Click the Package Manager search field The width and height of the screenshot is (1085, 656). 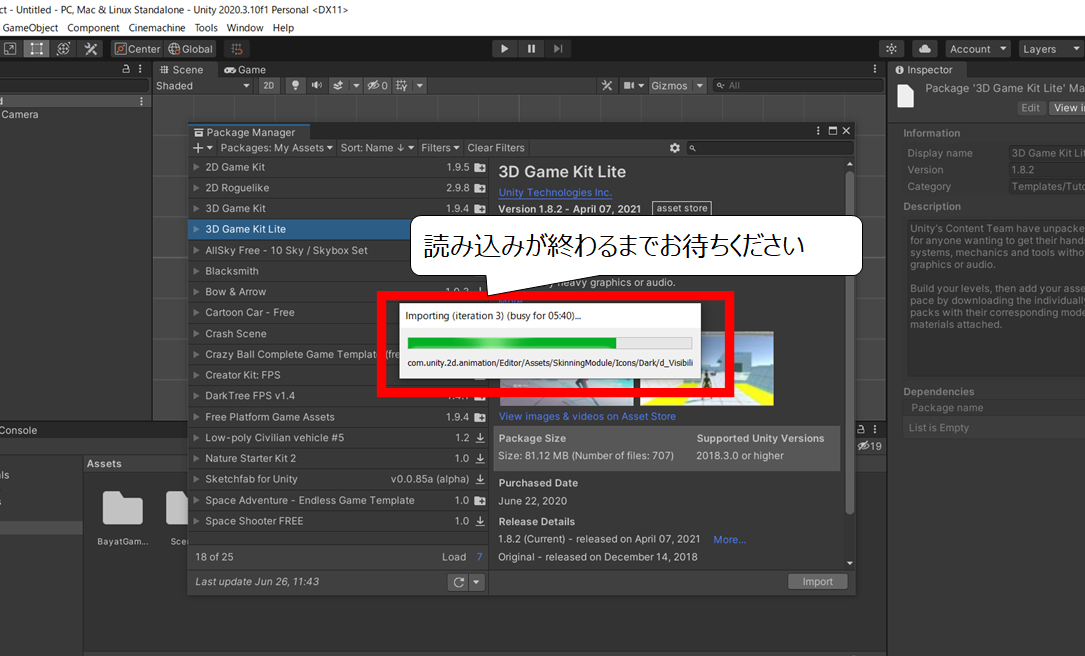[x=770, y=148]
